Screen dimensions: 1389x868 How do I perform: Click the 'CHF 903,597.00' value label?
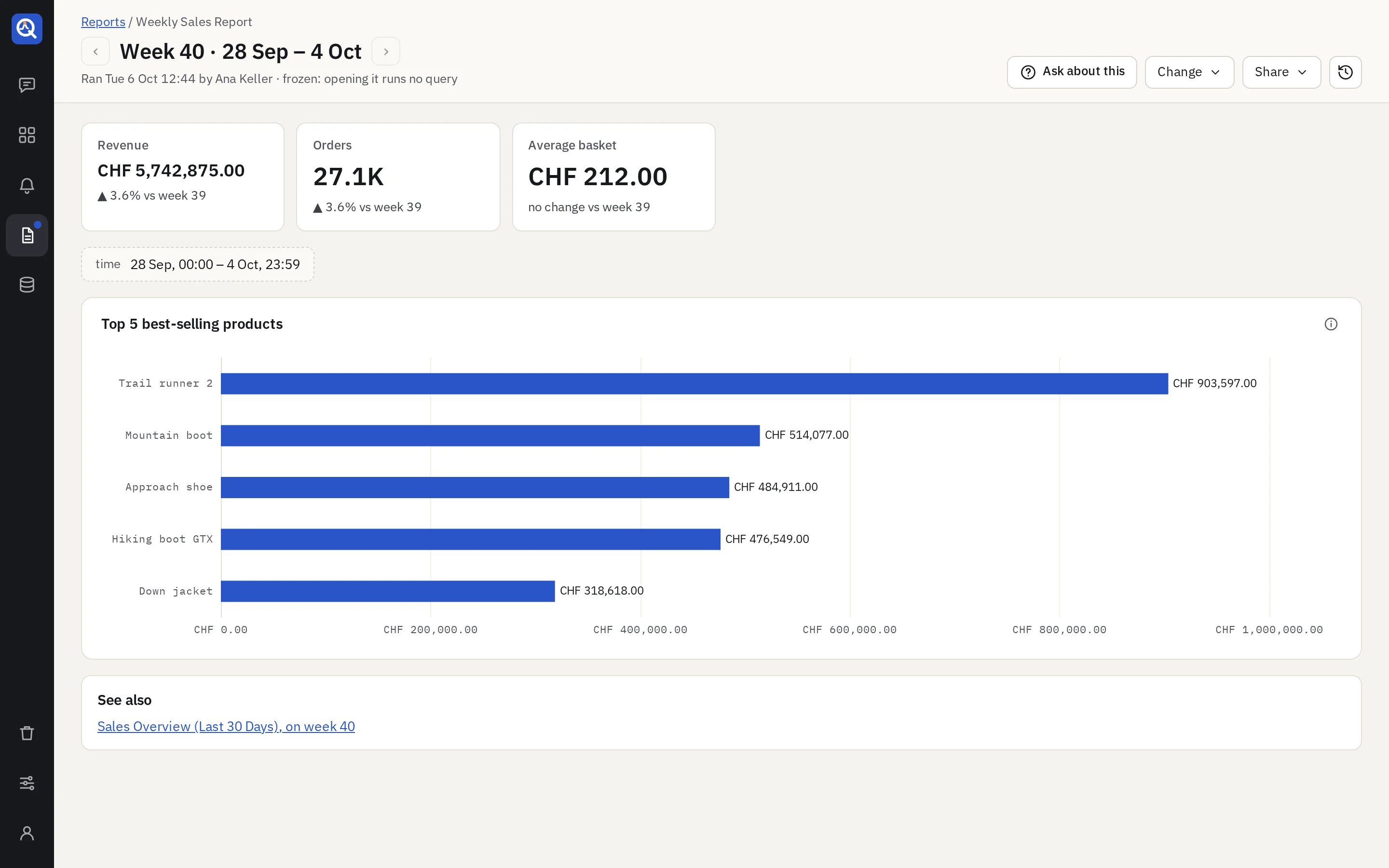1214,383
